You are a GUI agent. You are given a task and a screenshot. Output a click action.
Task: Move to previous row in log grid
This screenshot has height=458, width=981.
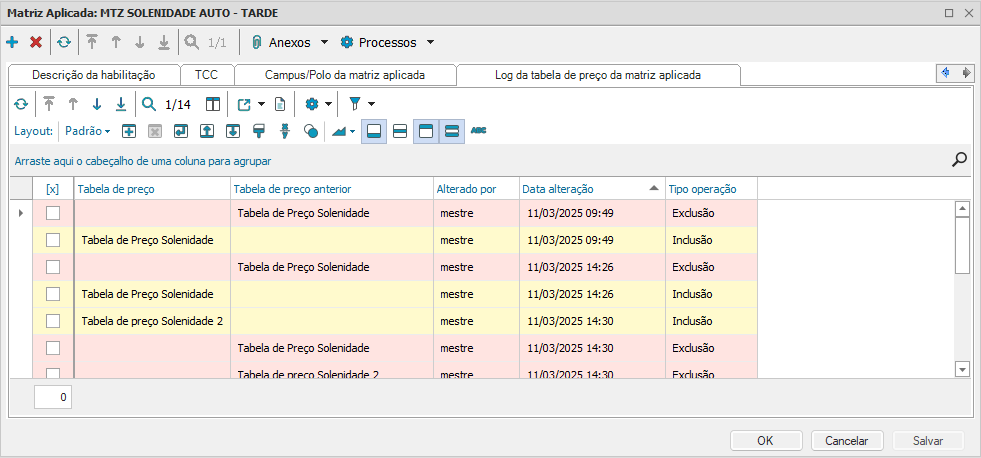click(x=73, y=104)
